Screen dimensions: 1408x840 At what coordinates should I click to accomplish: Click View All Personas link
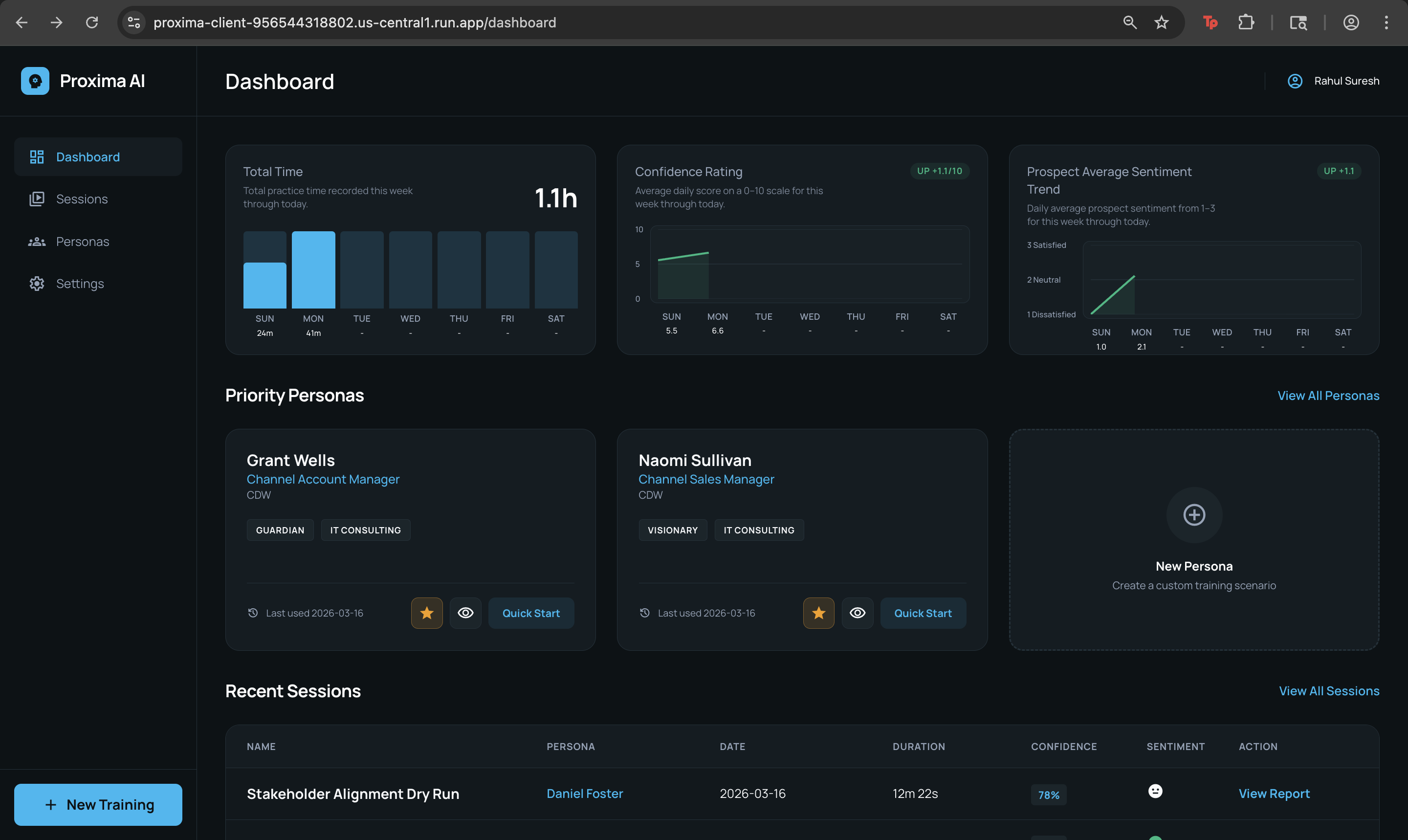coord(1328,395)
